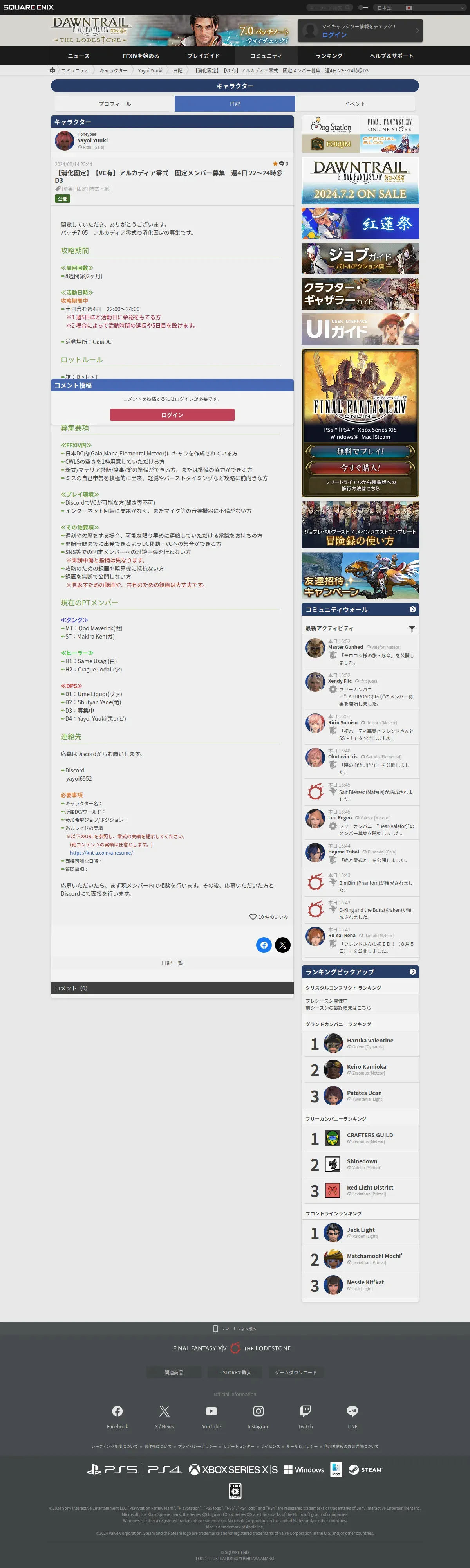470x1568 pixels.
Task: Open footer Facebook icon
Action: coord(117,1411)
